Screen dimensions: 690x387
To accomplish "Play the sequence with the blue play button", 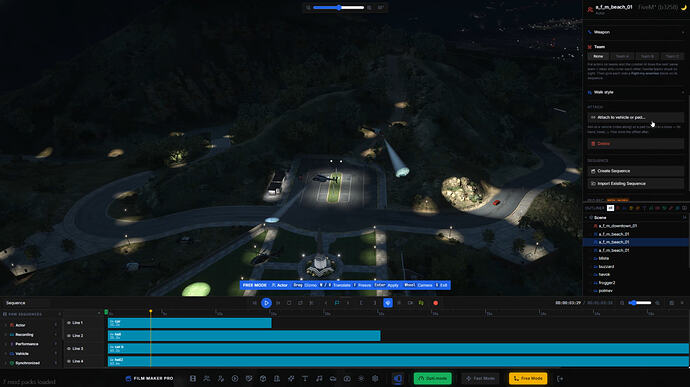I will 266,303.
